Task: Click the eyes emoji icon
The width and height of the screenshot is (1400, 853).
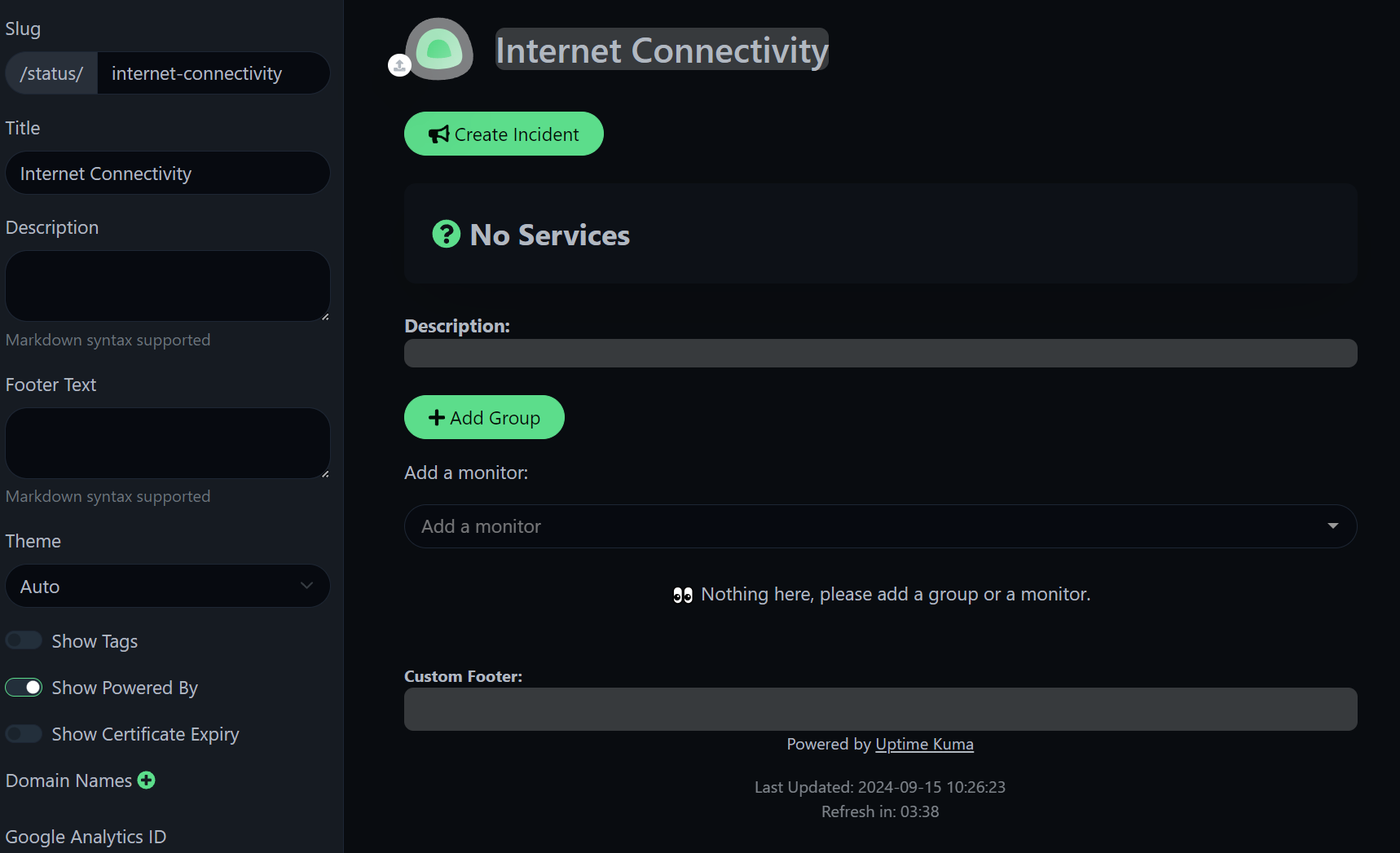Action: pyautogui.click(x=683, y=595)
